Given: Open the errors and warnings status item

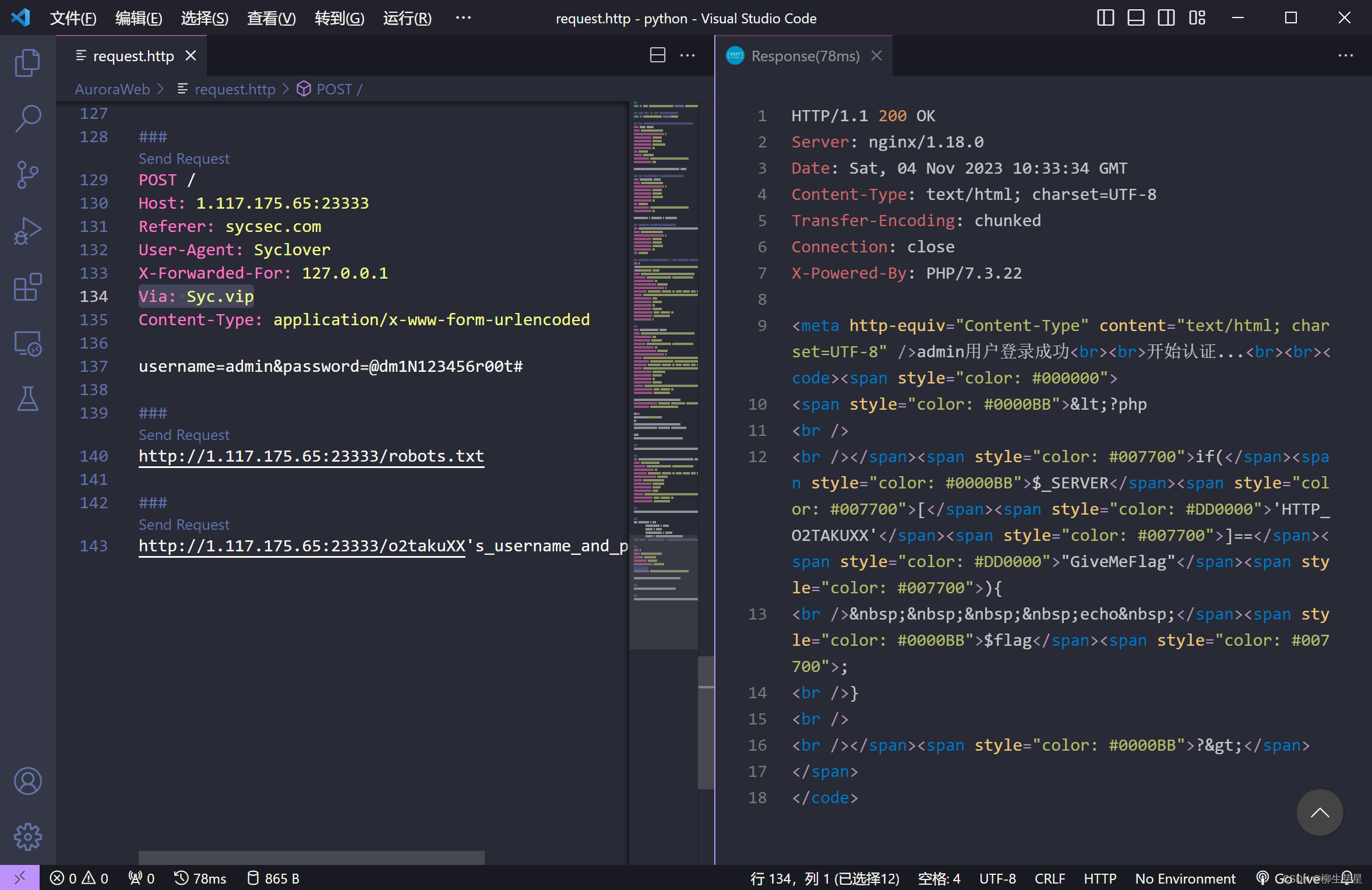Looking at the screenshot, I should (79, 878).
